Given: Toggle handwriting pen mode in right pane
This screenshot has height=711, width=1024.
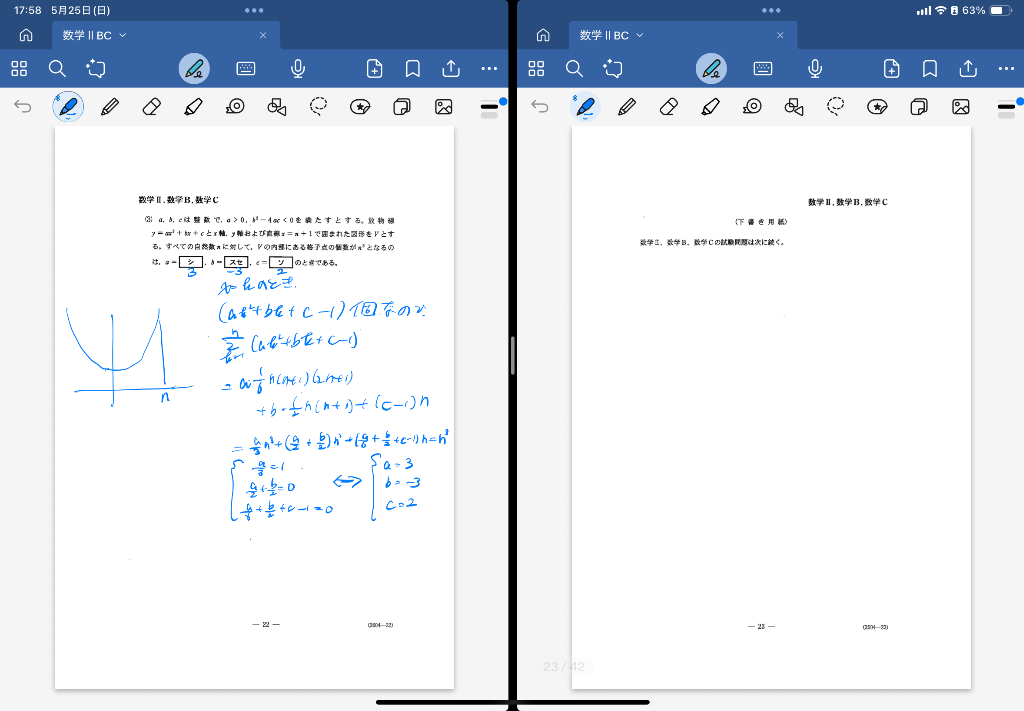Looking at the screenshot, I should coord(711,68).
